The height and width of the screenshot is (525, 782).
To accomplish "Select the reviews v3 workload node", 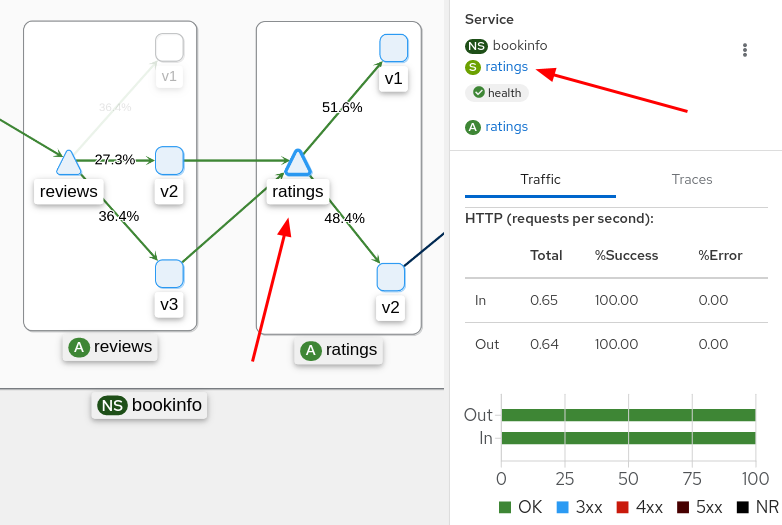I will point(169,273).
